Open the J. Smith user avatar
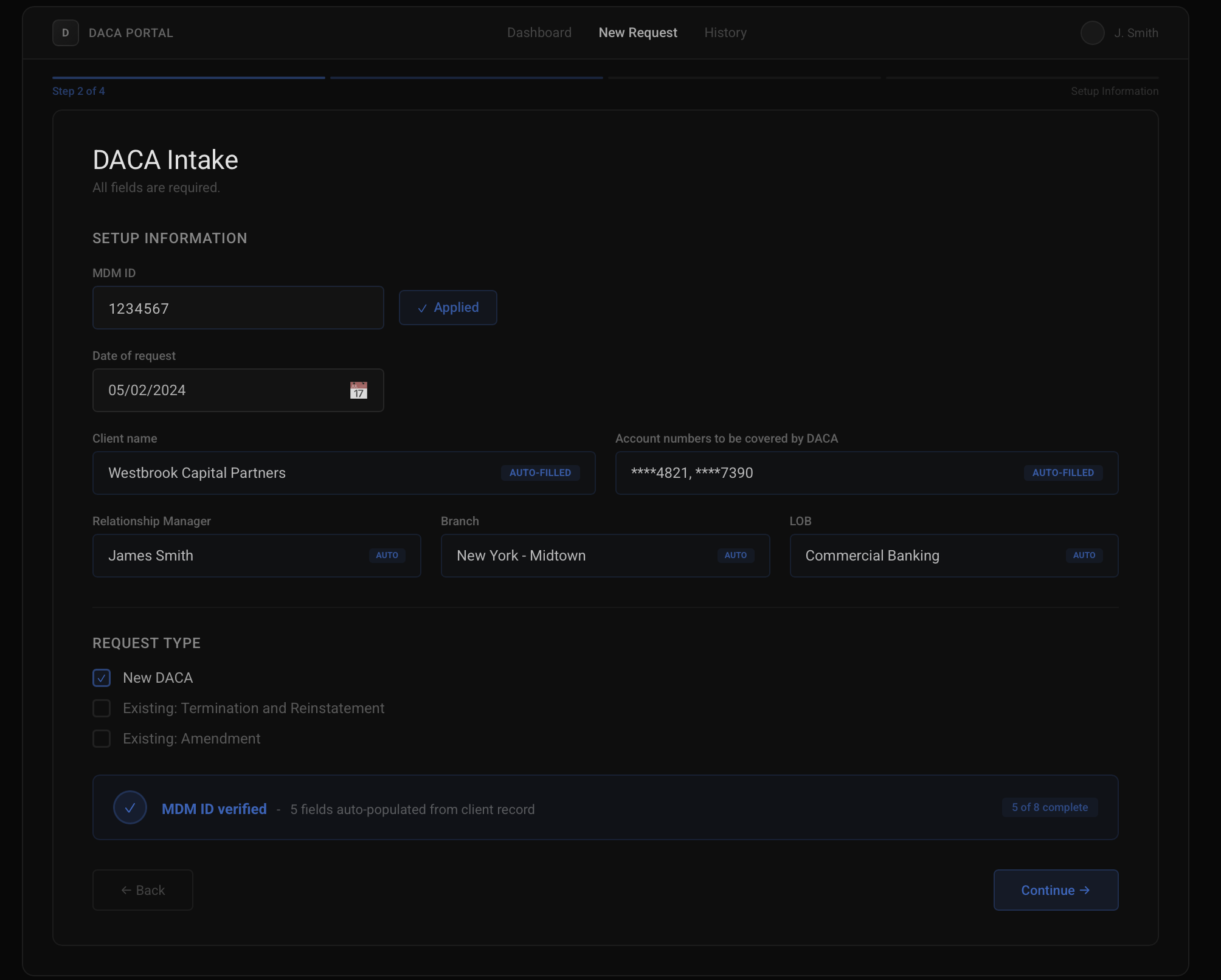1221x980 pixels. point(1092,33)
